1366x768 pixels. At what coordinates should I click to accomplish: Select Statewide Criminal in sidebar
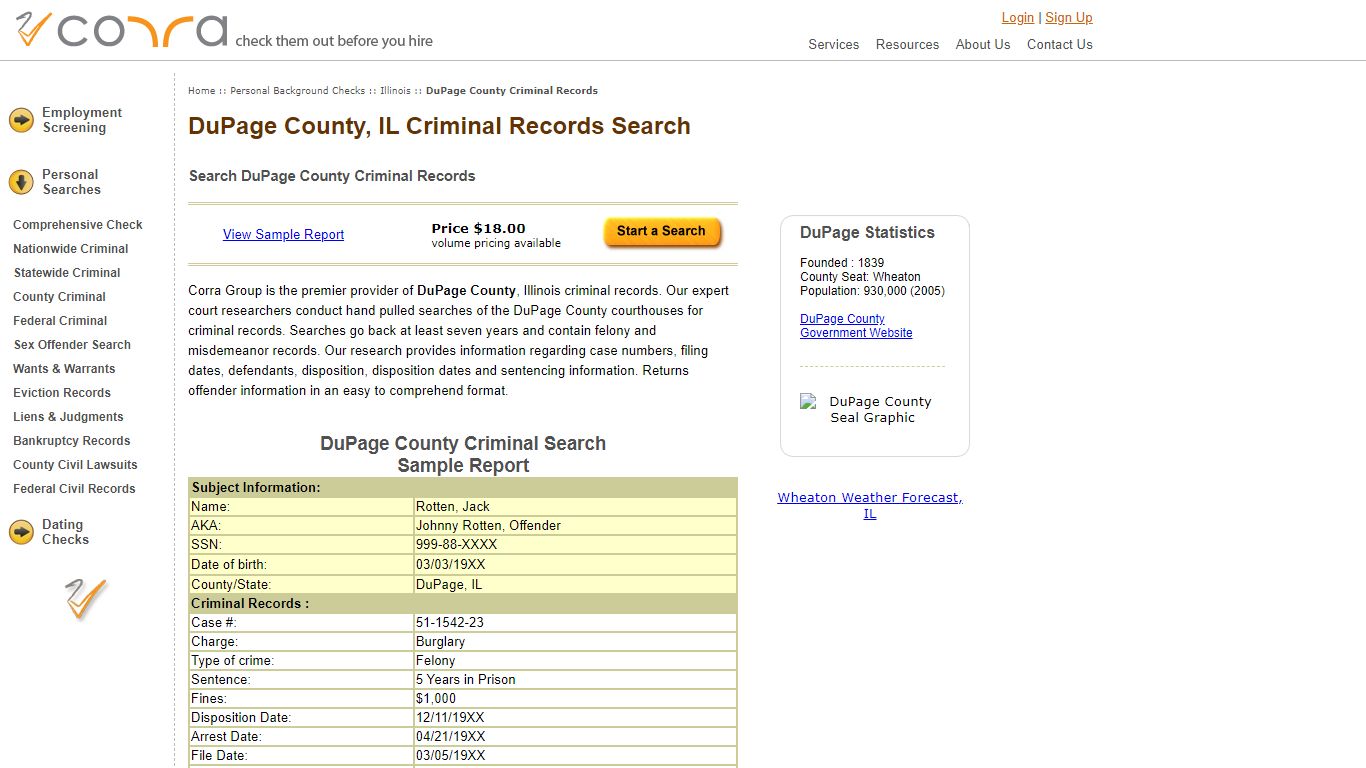tap(67, 273)
